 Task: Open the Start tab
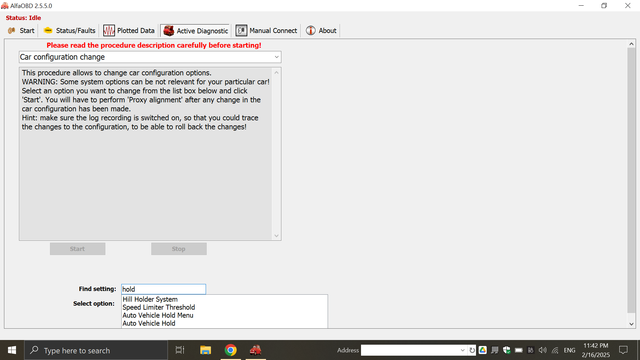[21, 31]
